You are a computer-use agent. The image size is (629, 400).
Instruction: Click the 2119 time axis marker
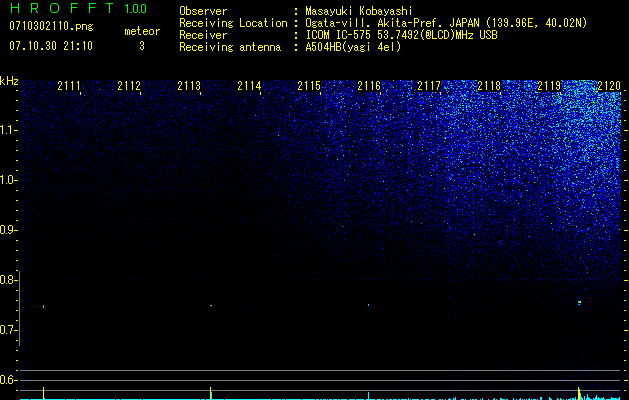549,86
